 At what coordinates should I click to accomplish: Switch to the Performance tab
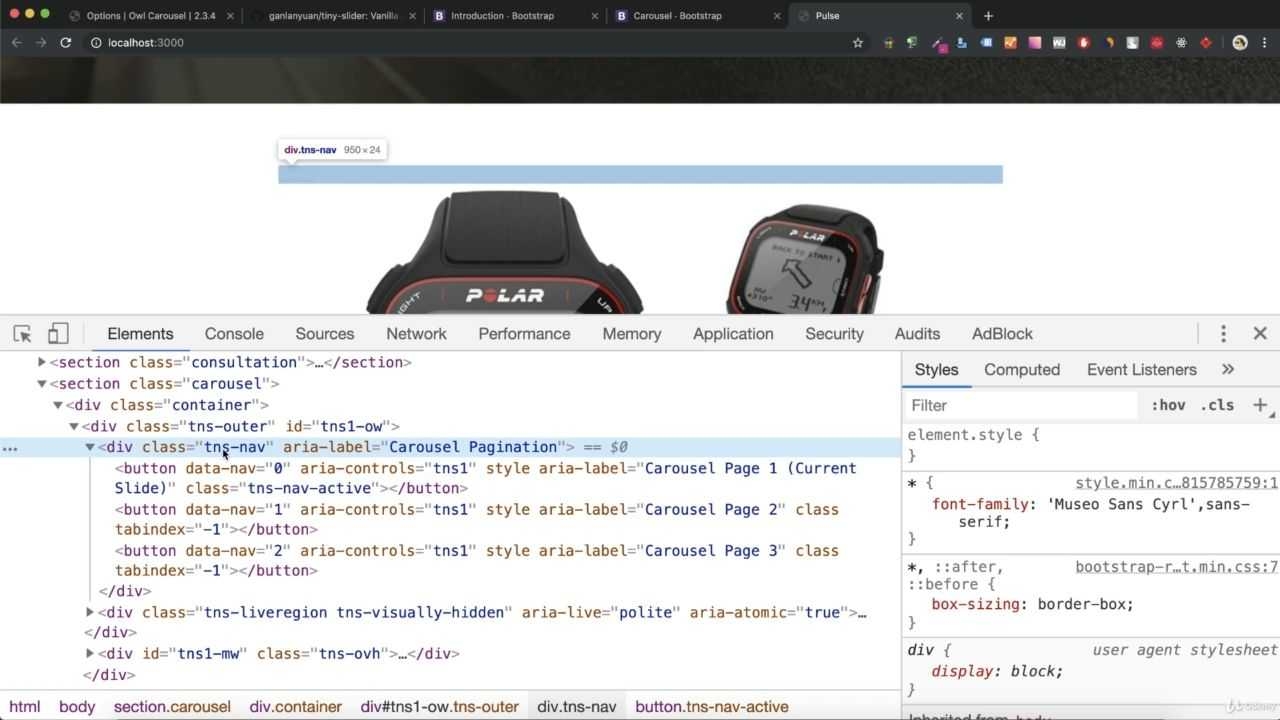(524, 334)
